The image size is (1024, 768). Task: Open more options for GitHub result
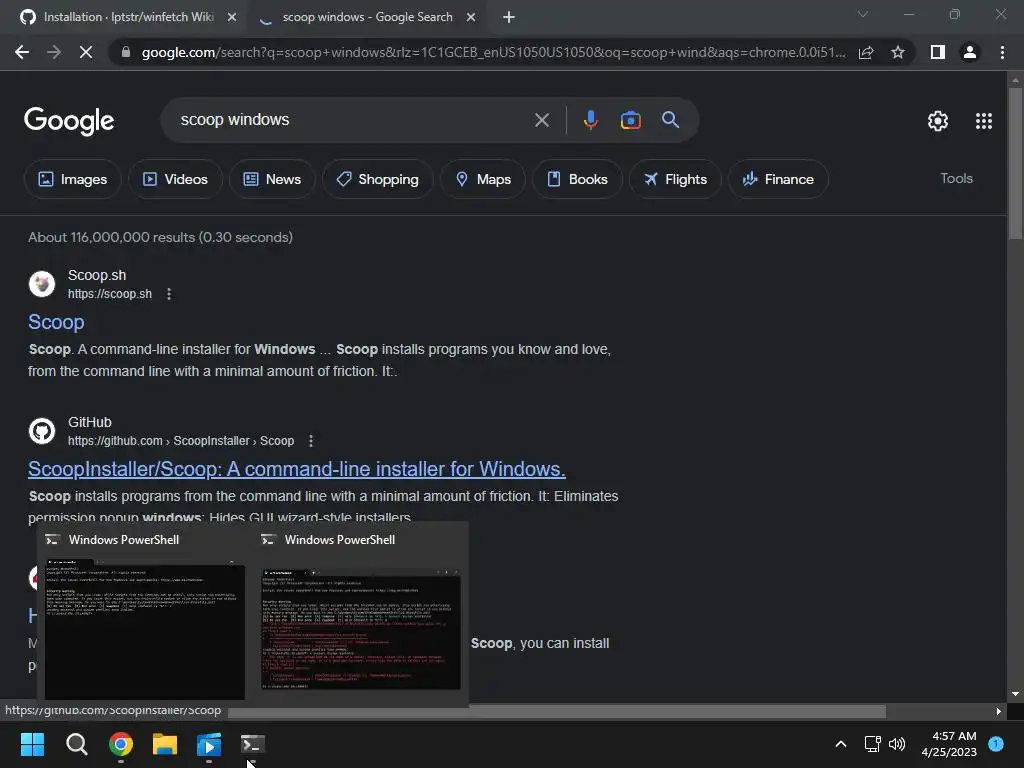pos(311,441)
